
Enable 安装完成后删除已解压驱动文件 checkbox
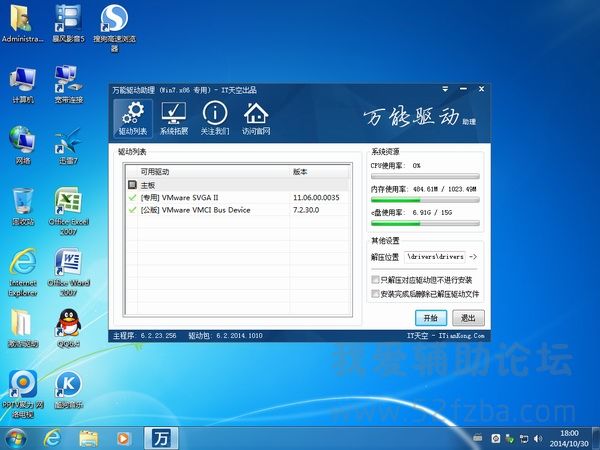tap(375, 294)
